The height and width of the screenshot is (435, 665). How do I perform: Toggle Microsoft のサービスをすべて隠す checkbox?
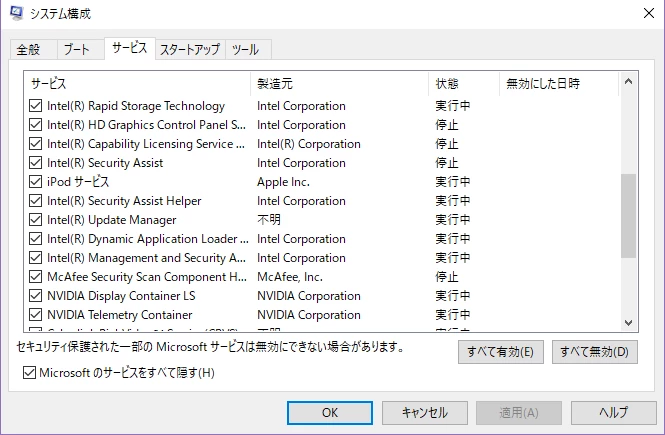tap(29, 373)
